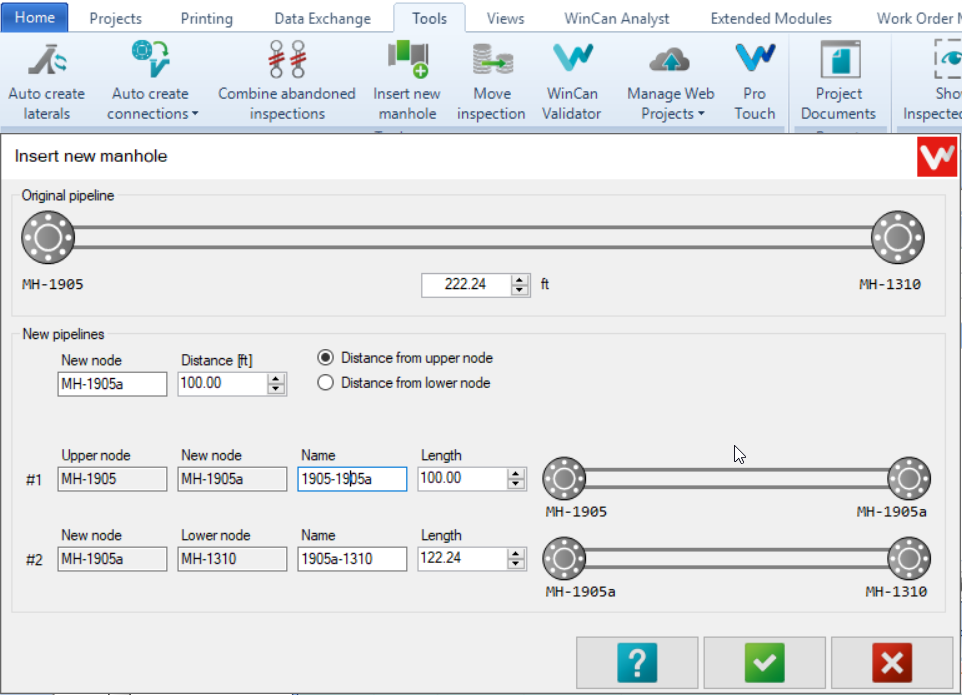This screenshot has height=695, width=962.
Task: Click the MH-1905 label under Original pipeline
Action: (x=53, y=285)
